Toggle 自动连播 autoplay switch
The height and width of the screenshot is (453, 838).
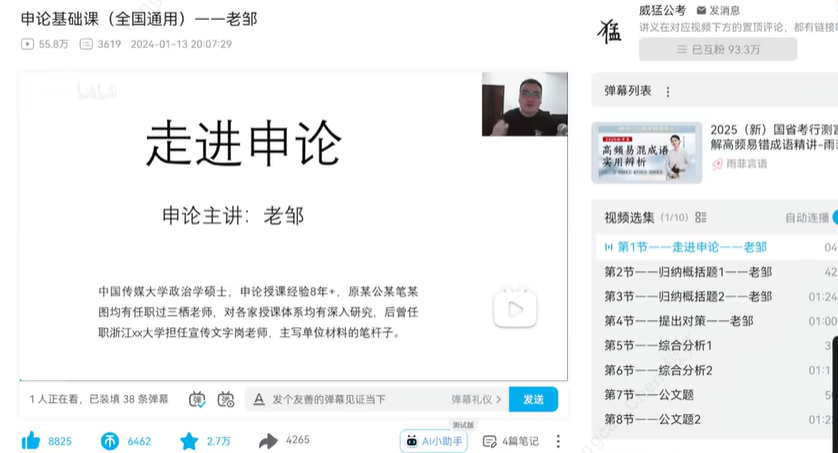point(834,217)
